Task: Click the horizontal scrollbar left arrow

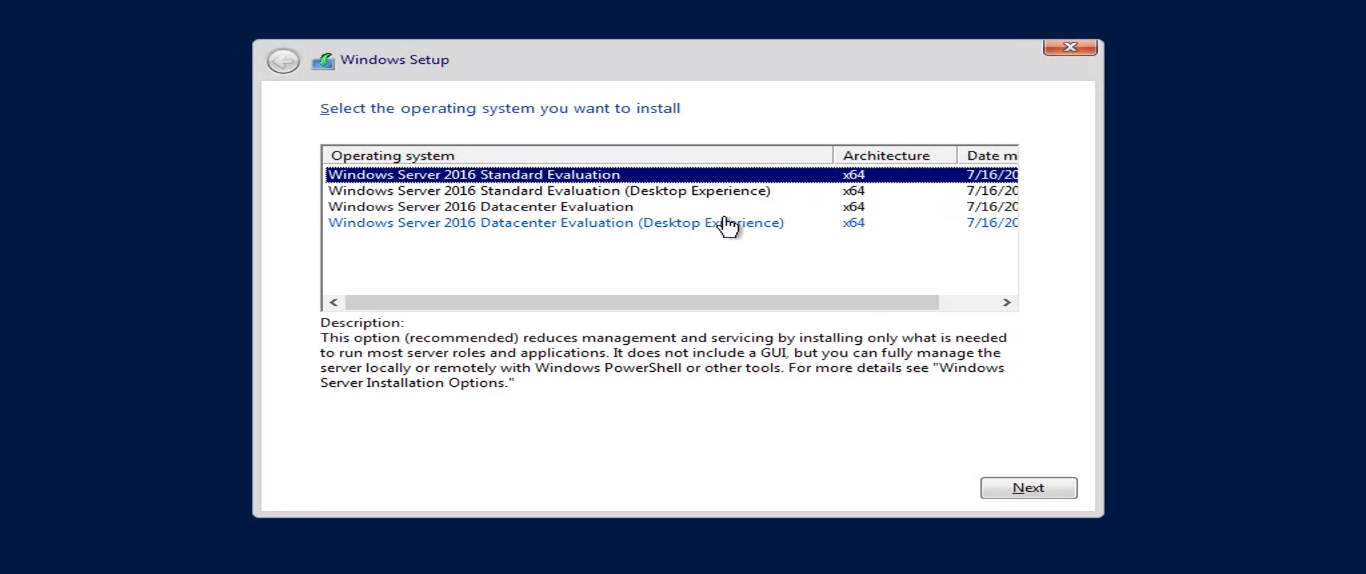Action: tap(334, 302)
